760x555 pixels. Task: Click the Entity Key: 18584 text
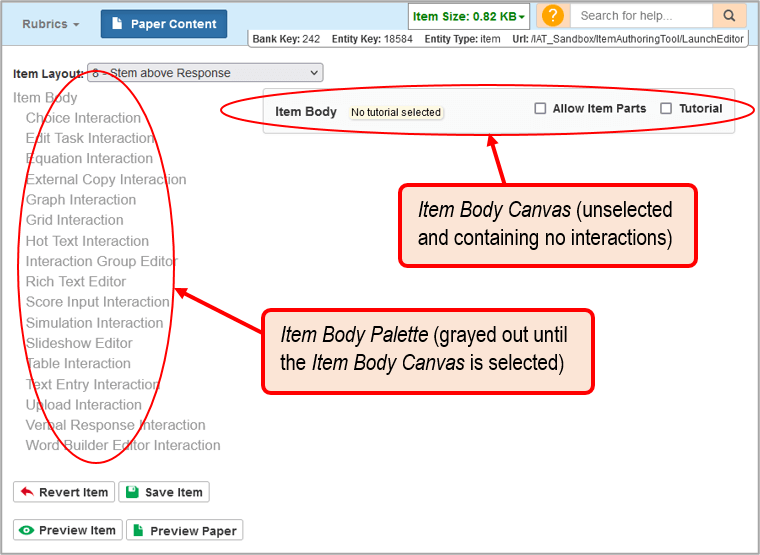click(x=372, y=39)
